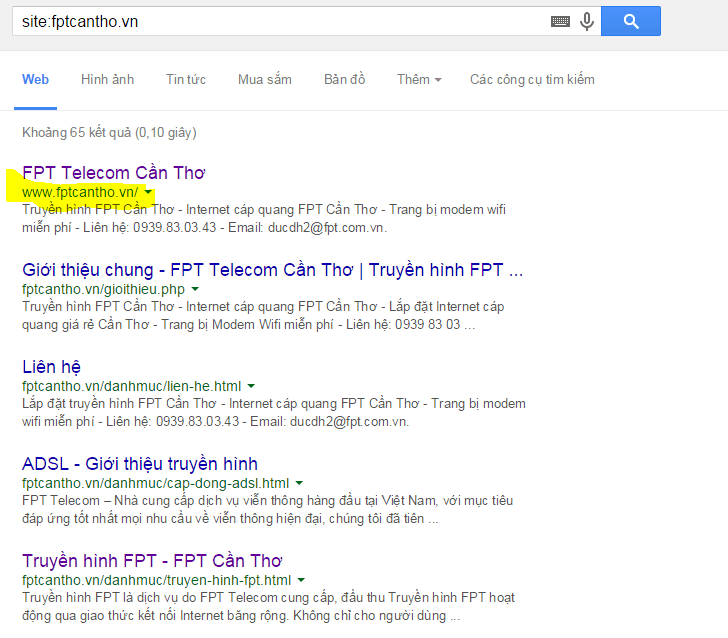Click the fptcantho.vn/danhmuc/truyen-hinh-fpt.html URL text
The image size is (728, 638).
point(156,580)
